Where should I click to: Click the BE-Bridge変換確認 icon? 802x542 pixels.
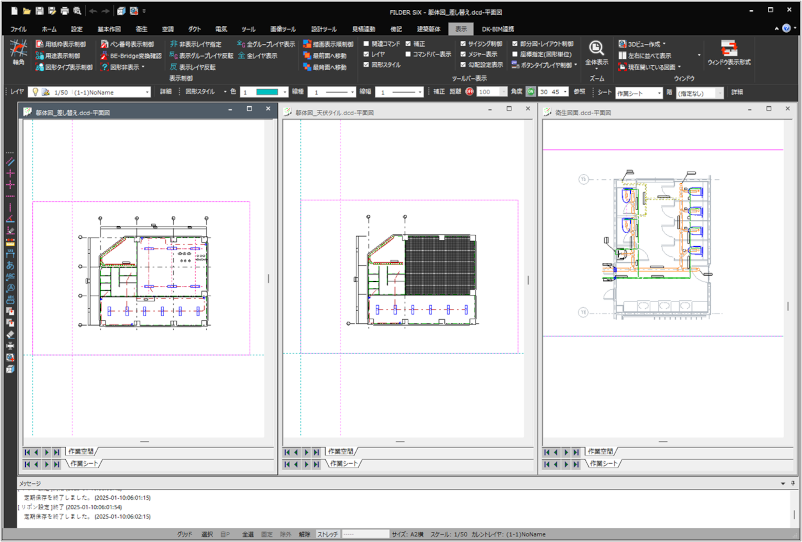click(103, 56)
